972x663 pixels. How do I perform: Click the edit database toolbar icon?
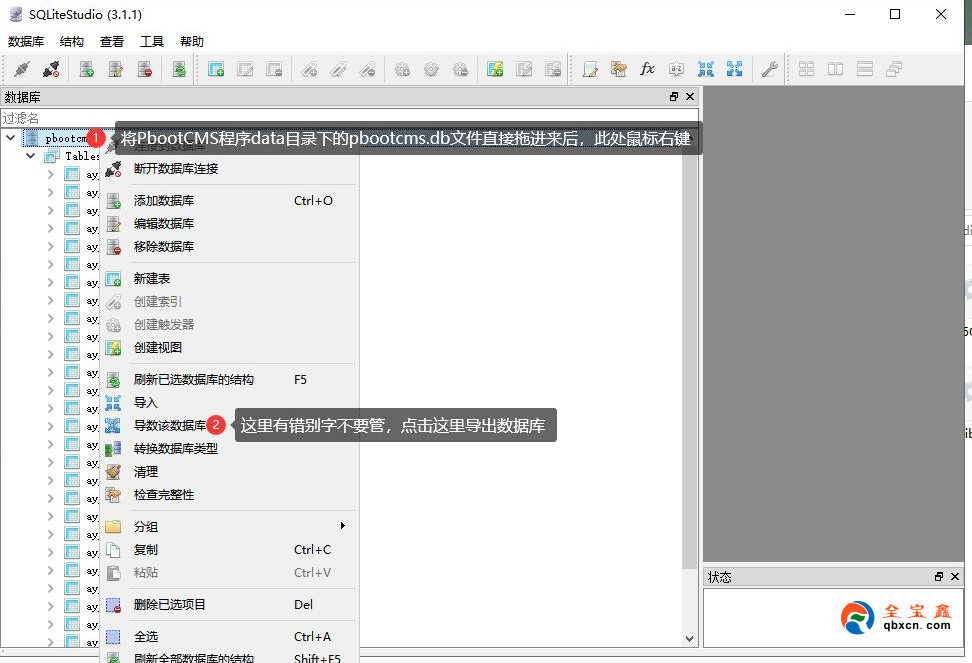click(115, 69)
